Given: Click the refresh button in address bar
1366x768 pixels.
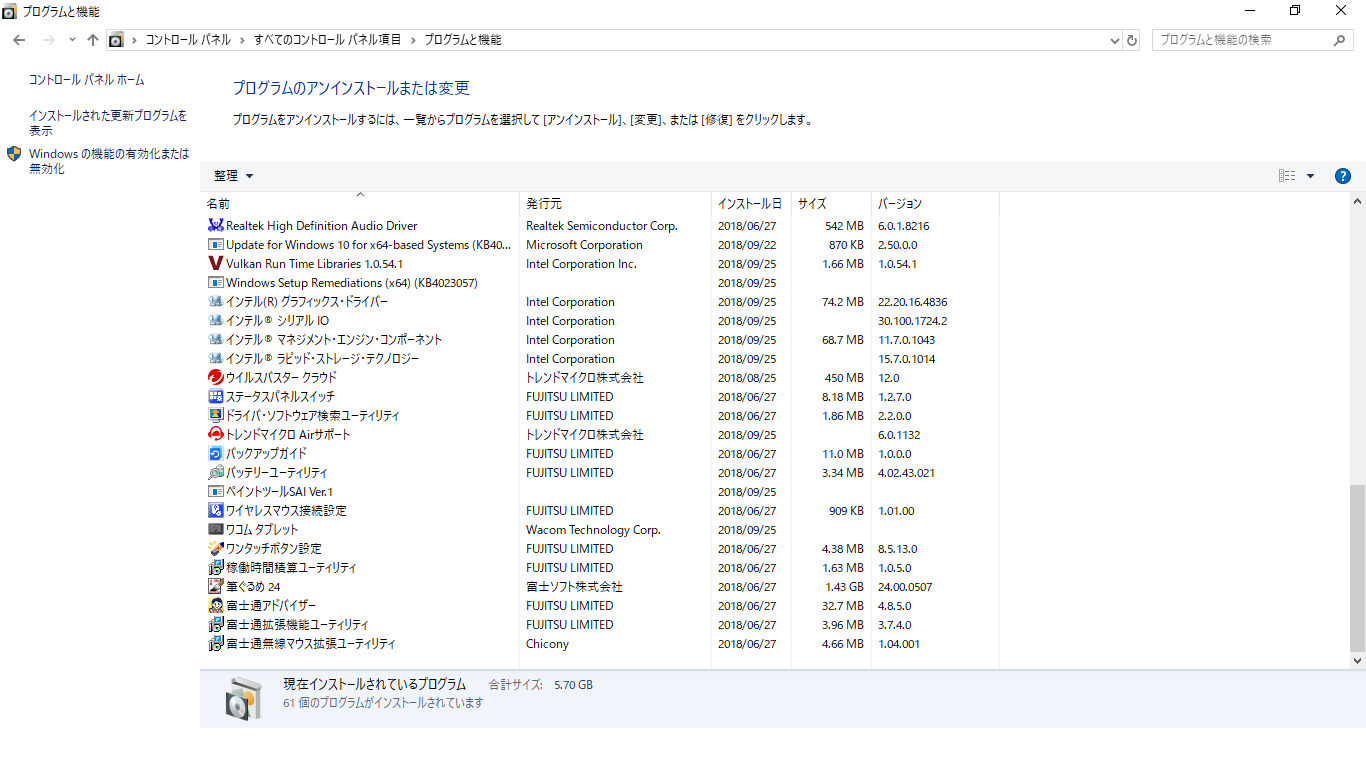Looking at the screenshot, I should (x=1132, y=40).
